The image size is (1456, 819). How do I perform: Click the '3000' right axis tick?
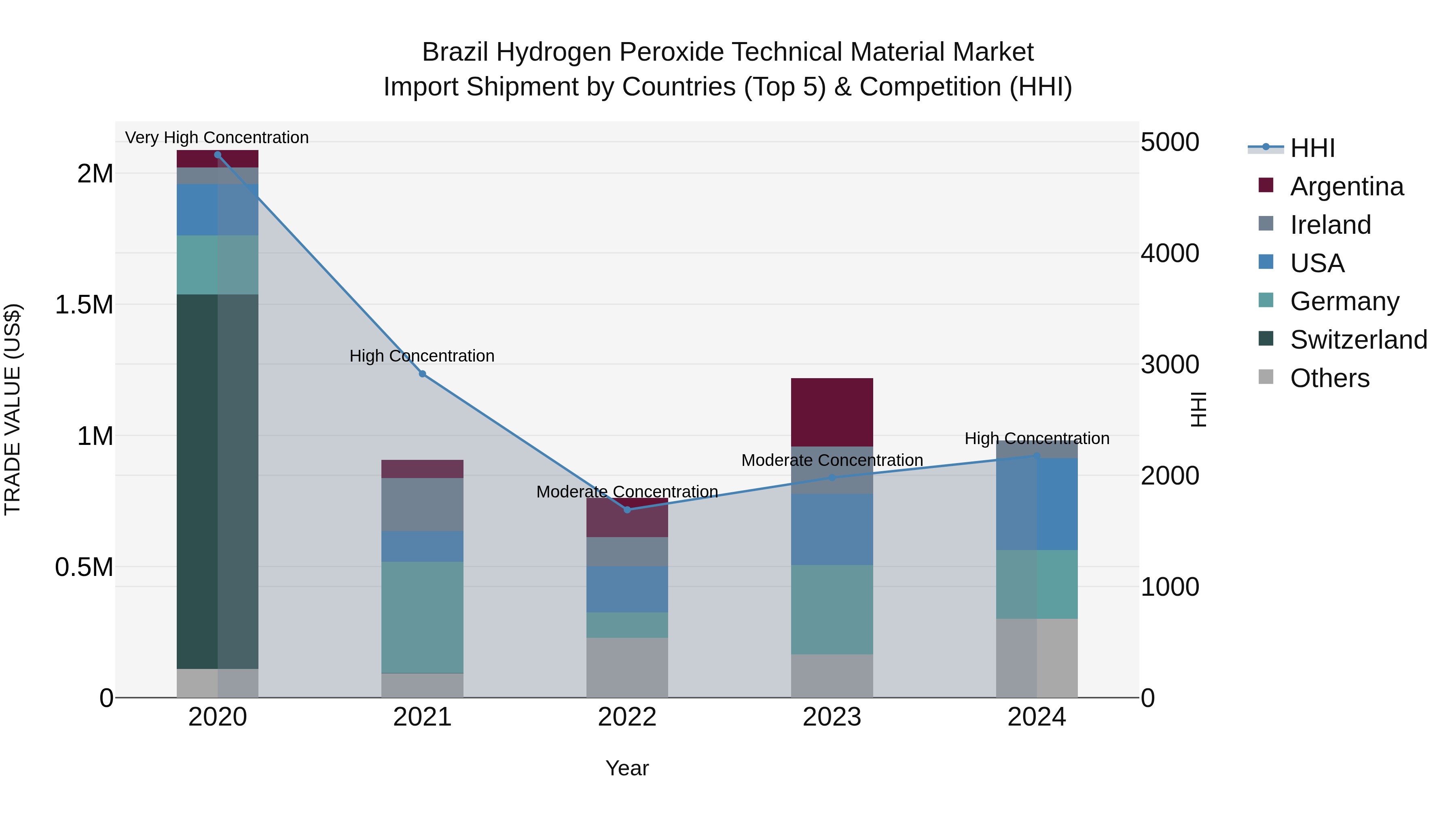(x=1169, y=364)
